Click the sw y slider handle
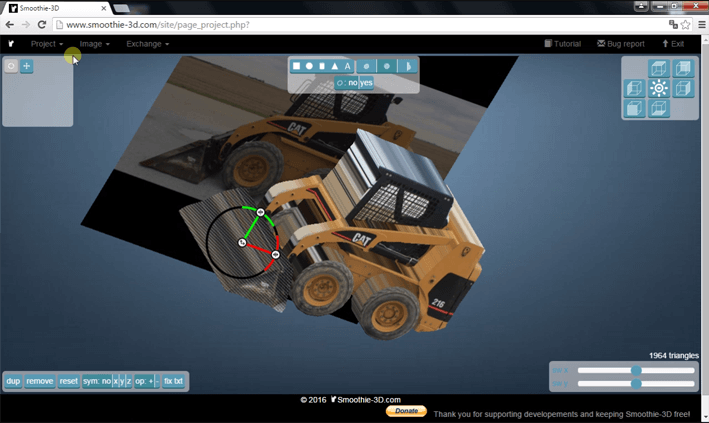This screenshot has height=423, width=709. click(x=636, y=384)
